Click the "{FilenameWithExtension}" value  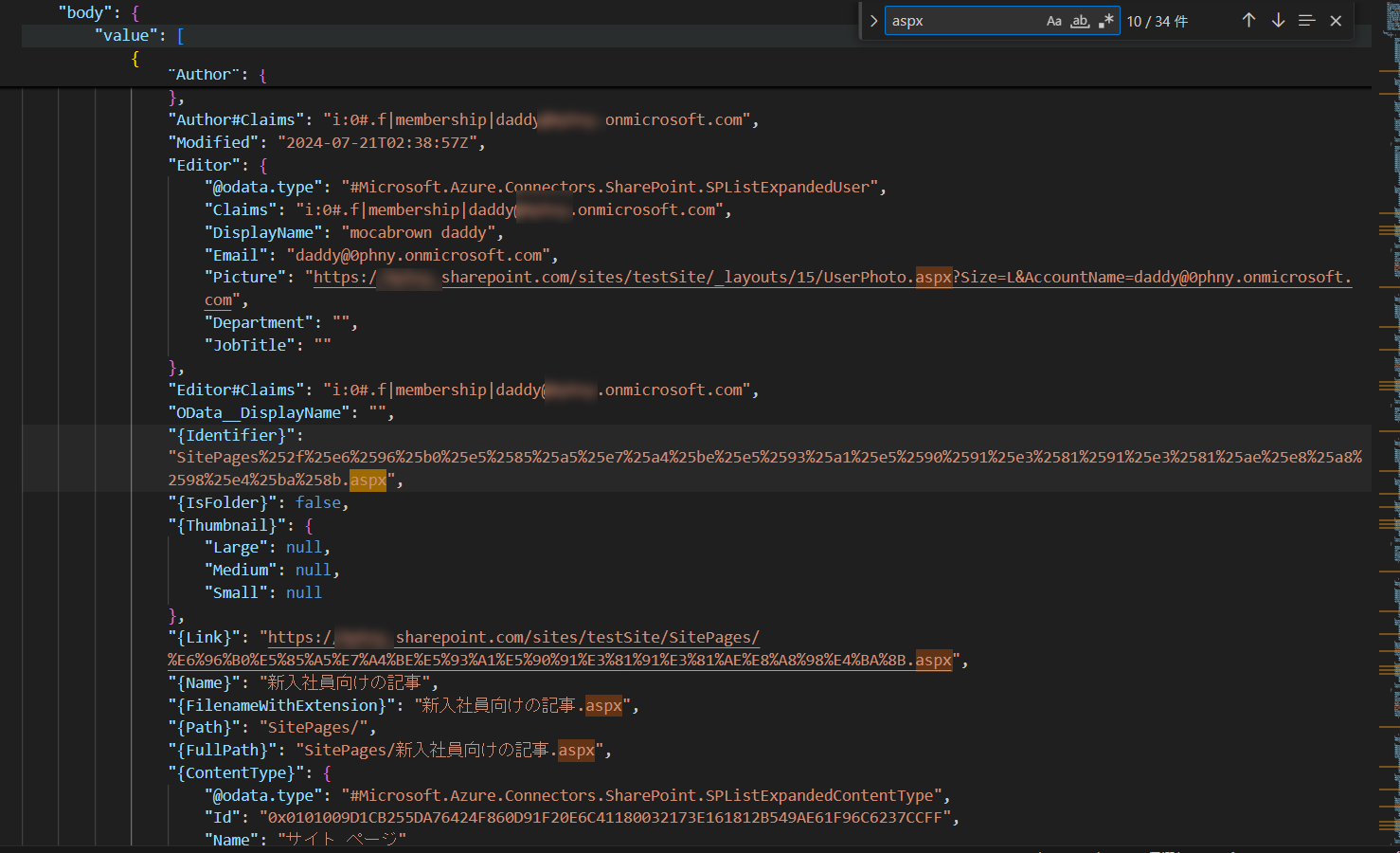coord(522,706)
